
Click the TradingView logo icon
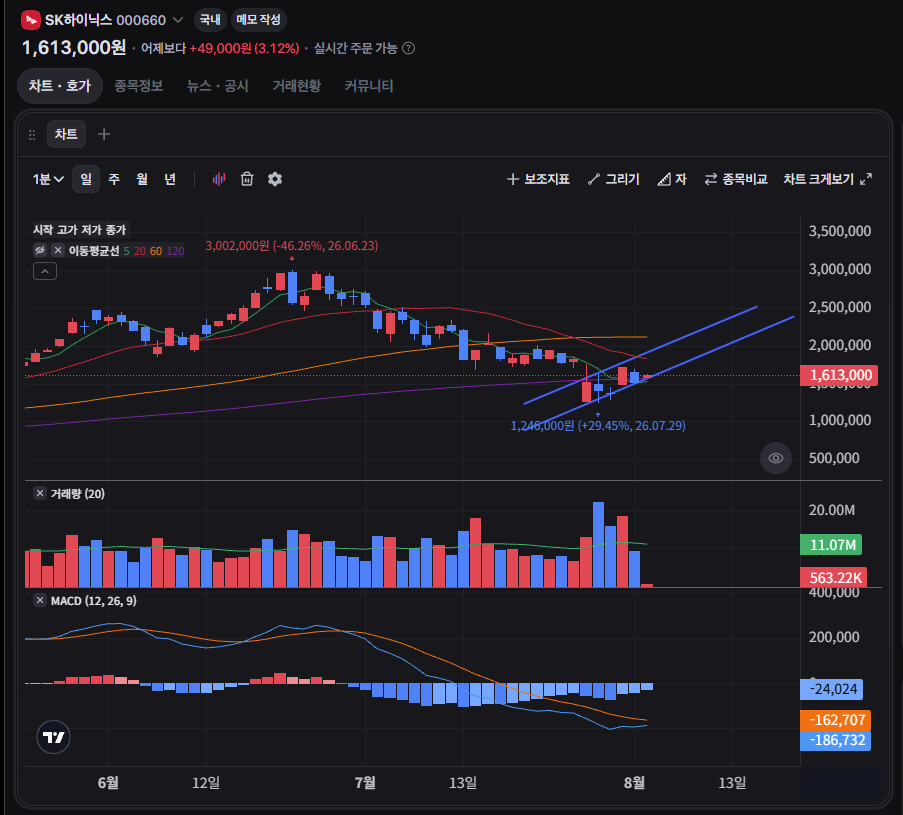coord(54,737)
